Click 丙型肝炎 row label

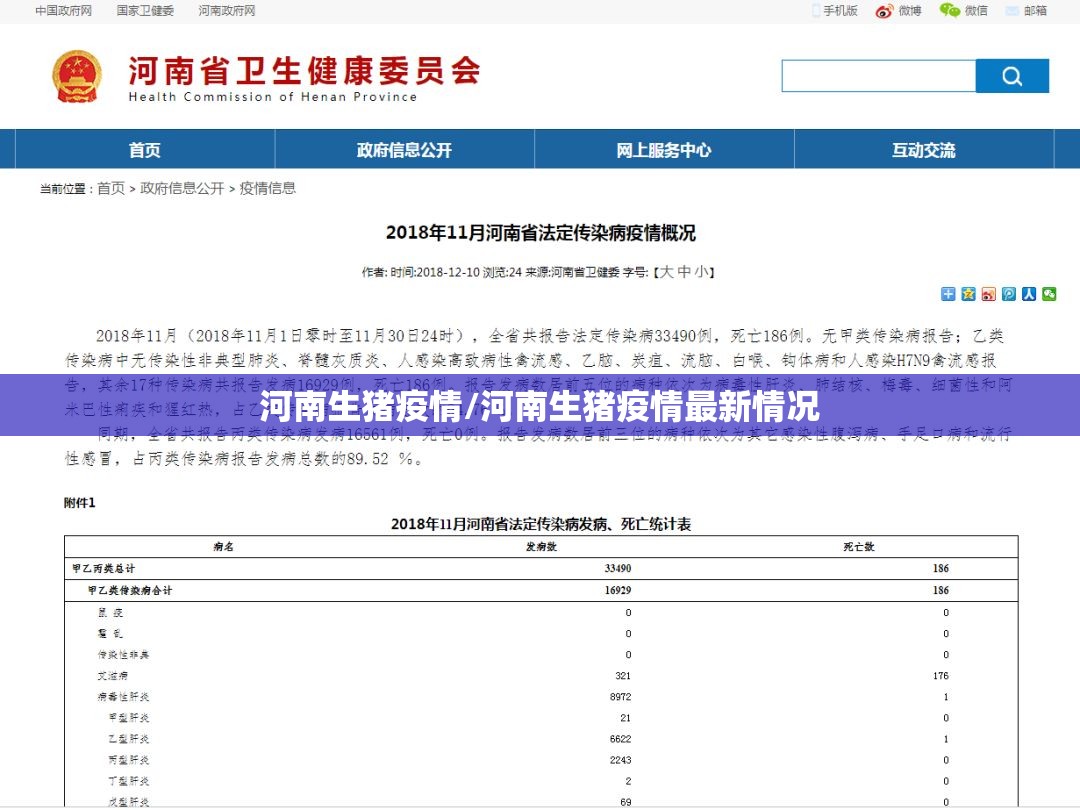[129, 760]
